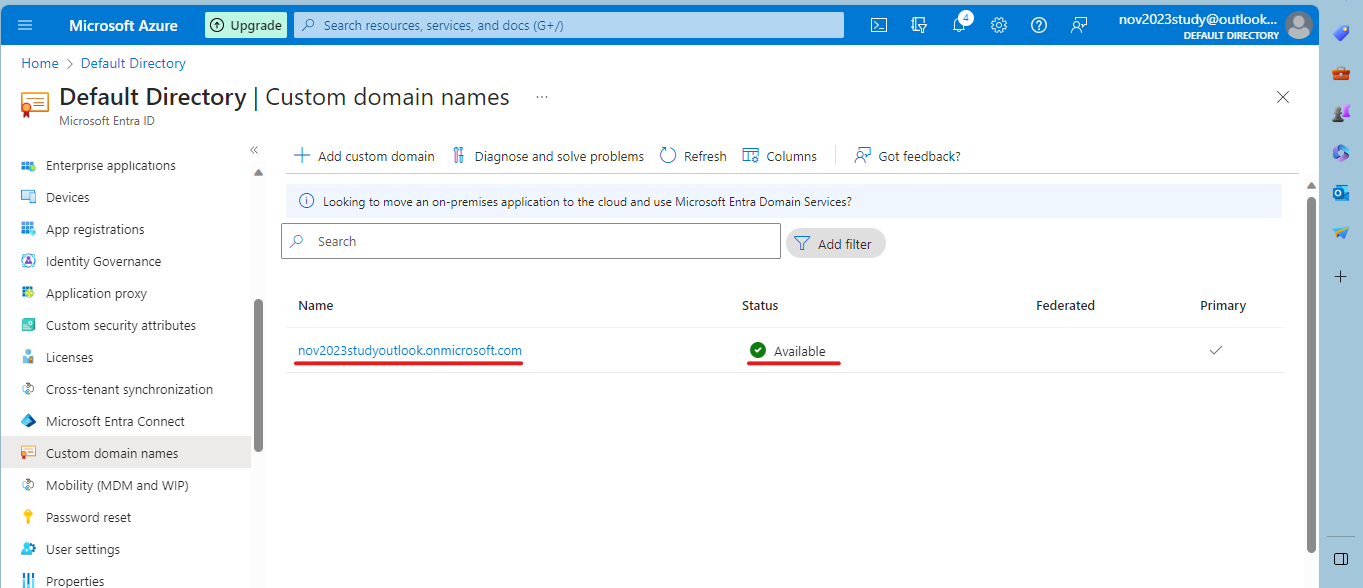Click the Microsoft Azure portal title
Image resolution: width=1363 pixels, height=588 pixels.
click(123, 25)
